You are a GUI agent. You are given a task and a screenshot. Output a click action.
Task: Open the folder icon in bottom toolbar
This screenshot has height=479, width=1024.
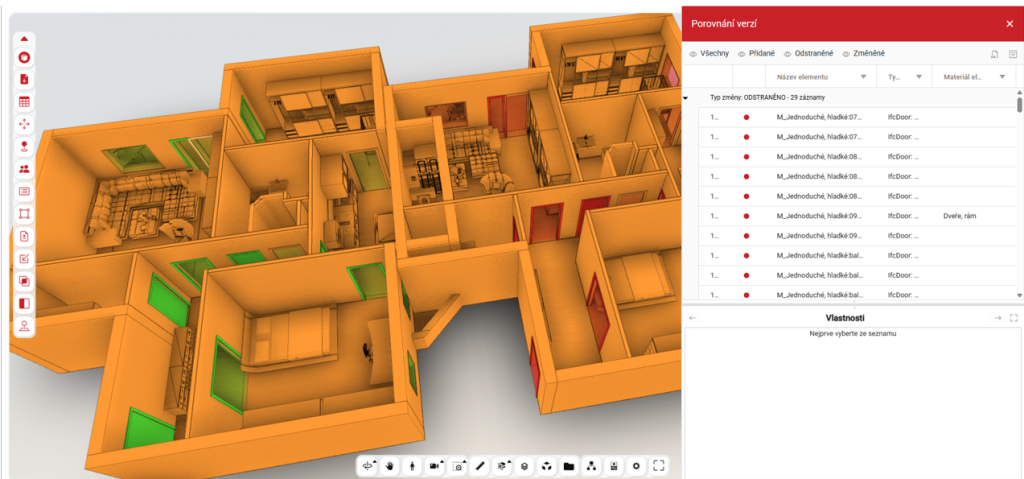pos(568,466)
